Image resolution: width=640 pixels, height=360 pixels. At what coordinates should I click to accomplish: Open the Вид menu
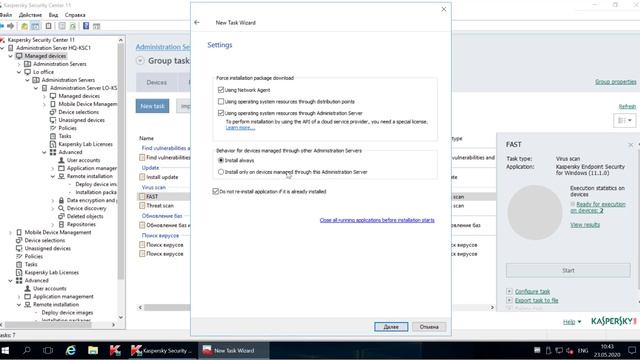click(x=53, y=15)
